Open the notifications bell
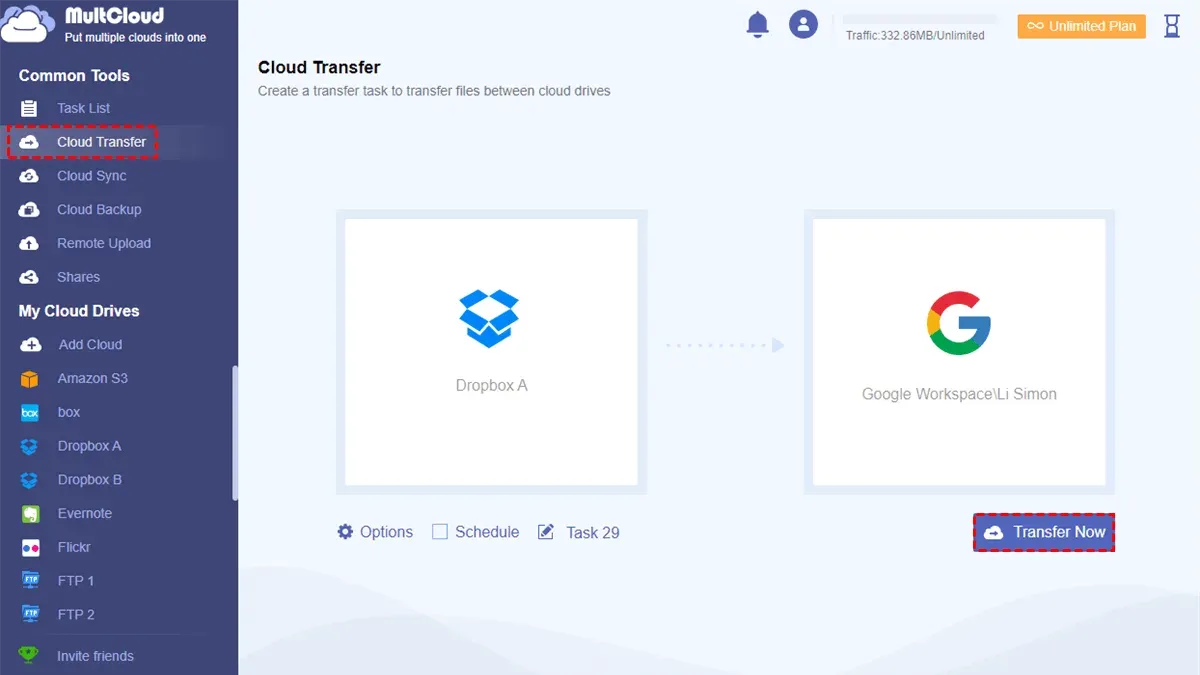Viewport: 1200px width, 675px height. 758,25
